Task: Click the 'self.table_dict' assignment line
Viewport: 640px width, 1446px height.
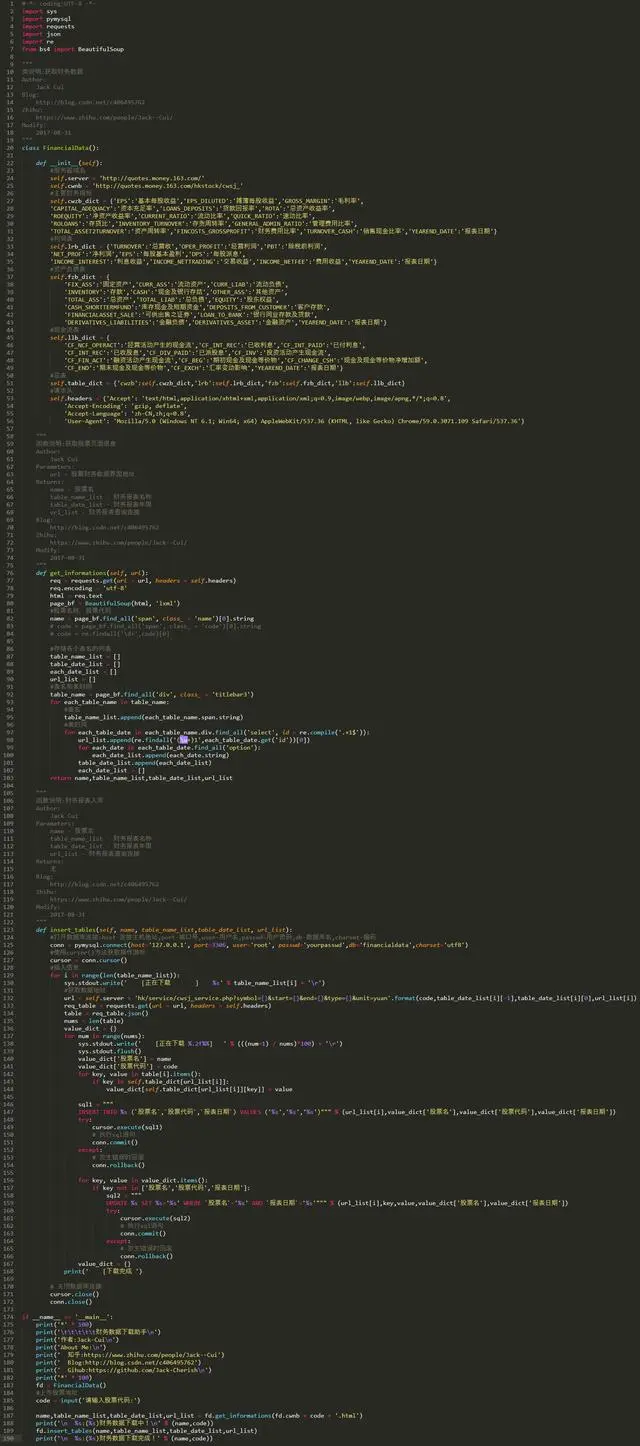Action: pos(228,382)
